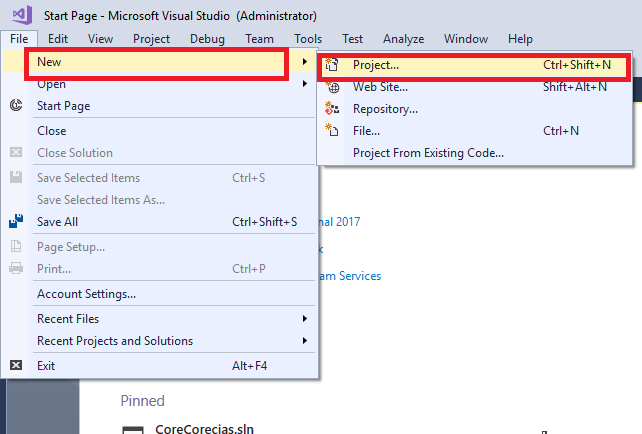Open the Analyze menu
Image resolution: width=642 pixels, height=434 pixels.
[x=404, y=39]
